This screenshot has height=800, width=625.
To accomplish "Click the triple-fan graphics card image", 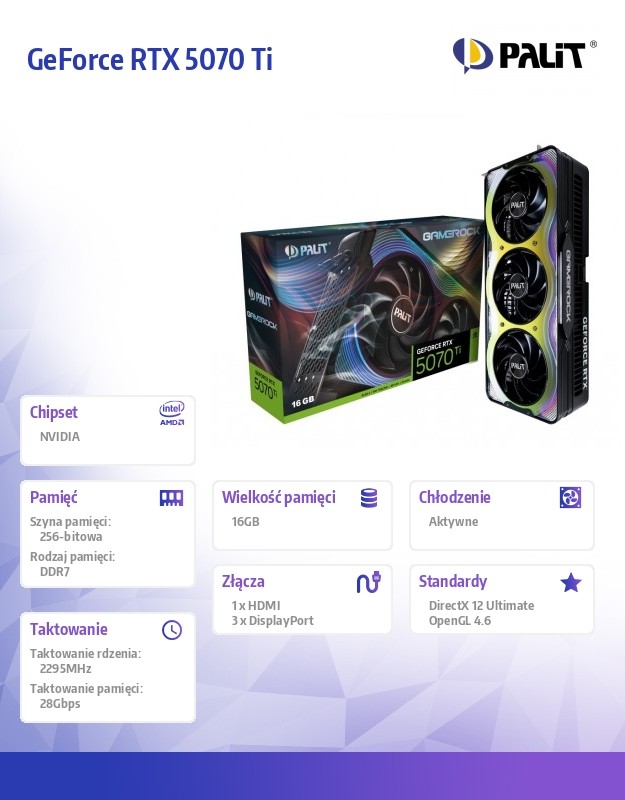I will pos(536,286).
